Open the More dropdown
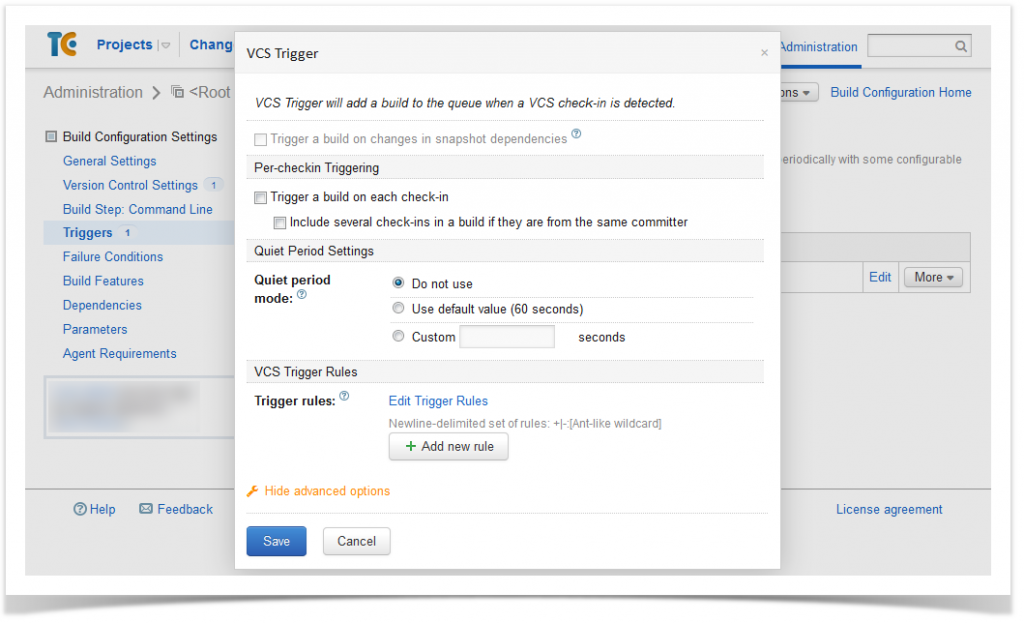Viewport: 1024px width, 623px height. [932, 277]
